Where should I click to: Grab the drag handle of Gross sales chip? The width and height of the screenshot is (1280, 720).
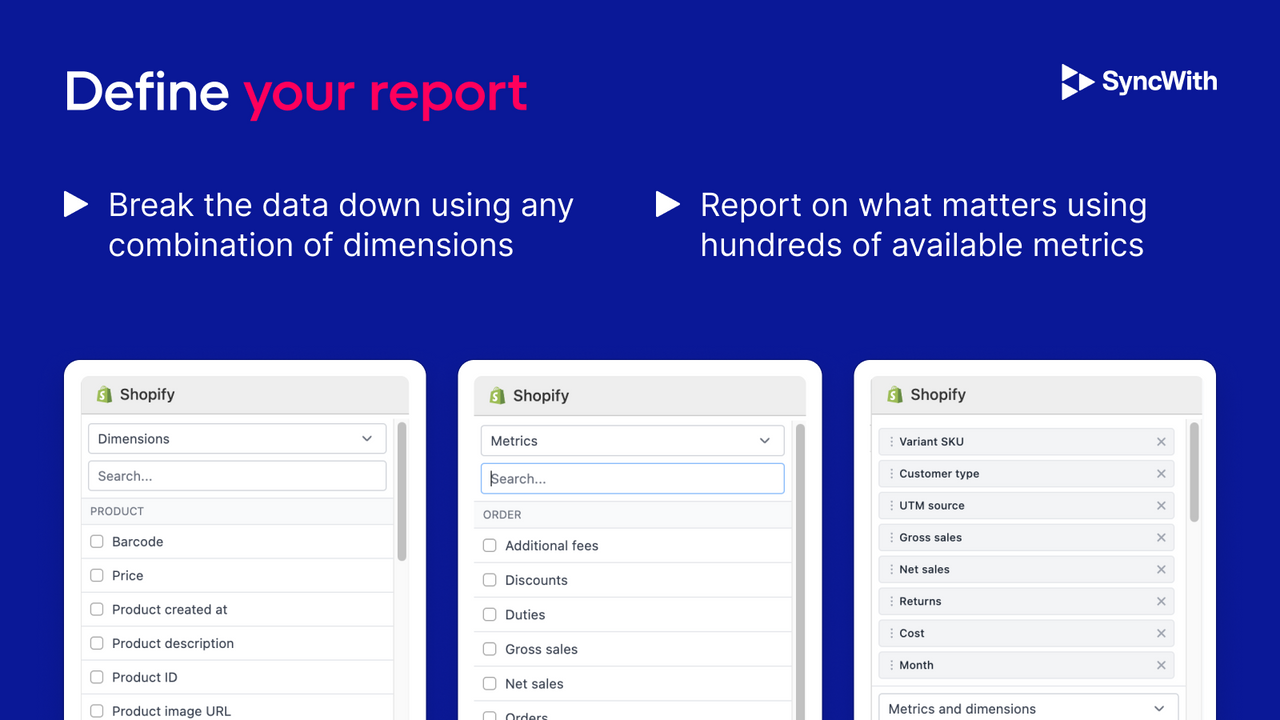891,537
